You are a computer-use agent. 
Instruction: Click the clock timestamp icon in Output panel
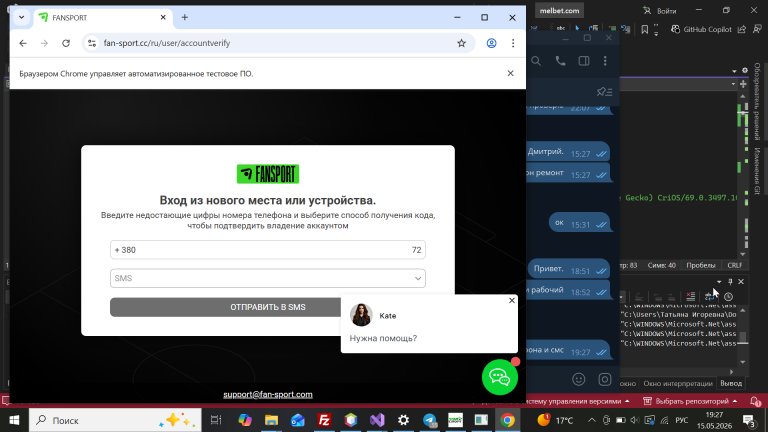728,296
